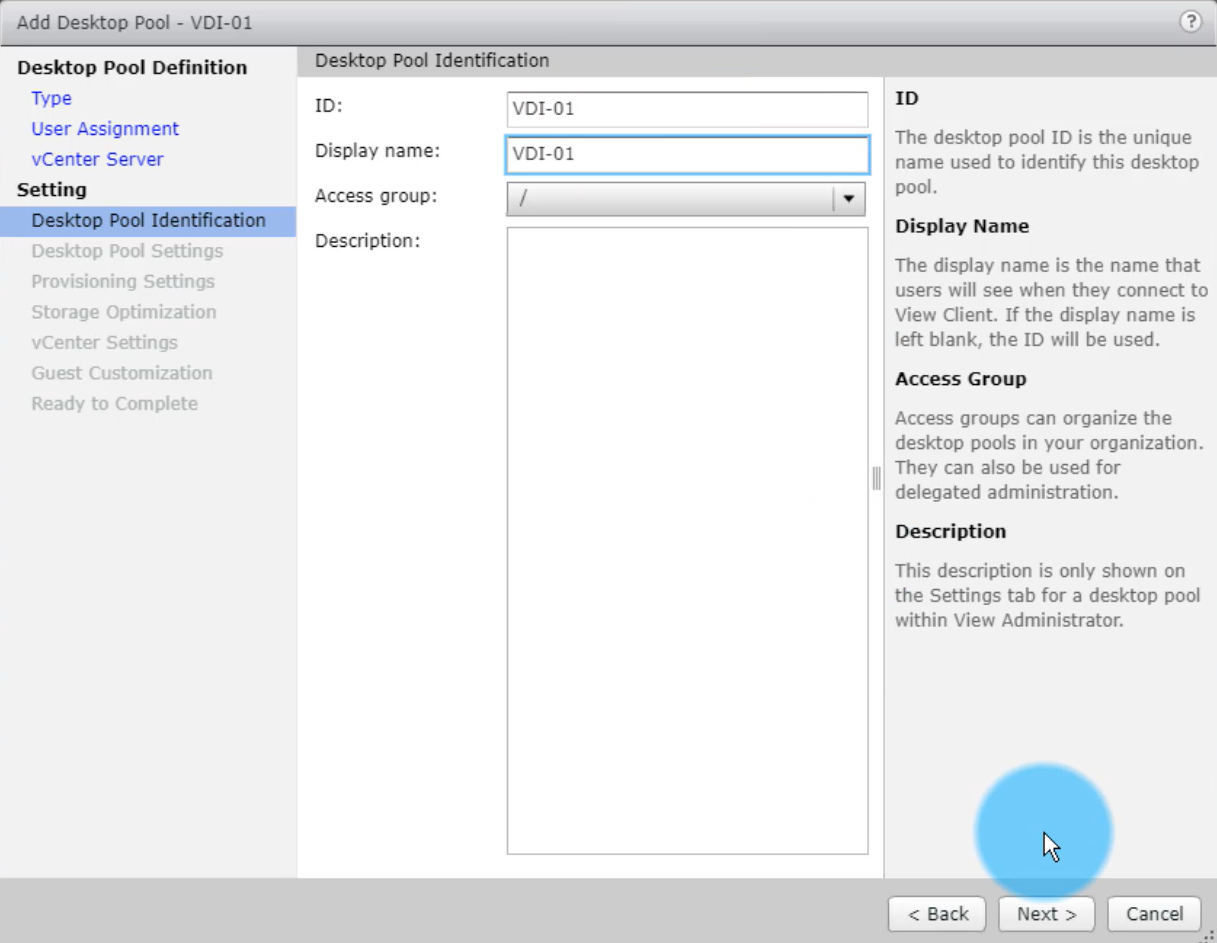
Task: Open the User Assignment step
Action: 105,129
